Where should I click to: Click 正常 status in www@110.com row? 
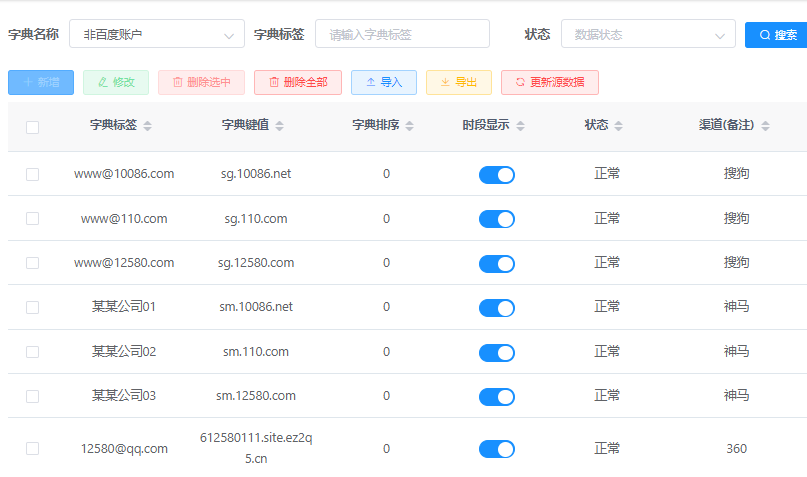click(x=607, y=218)
